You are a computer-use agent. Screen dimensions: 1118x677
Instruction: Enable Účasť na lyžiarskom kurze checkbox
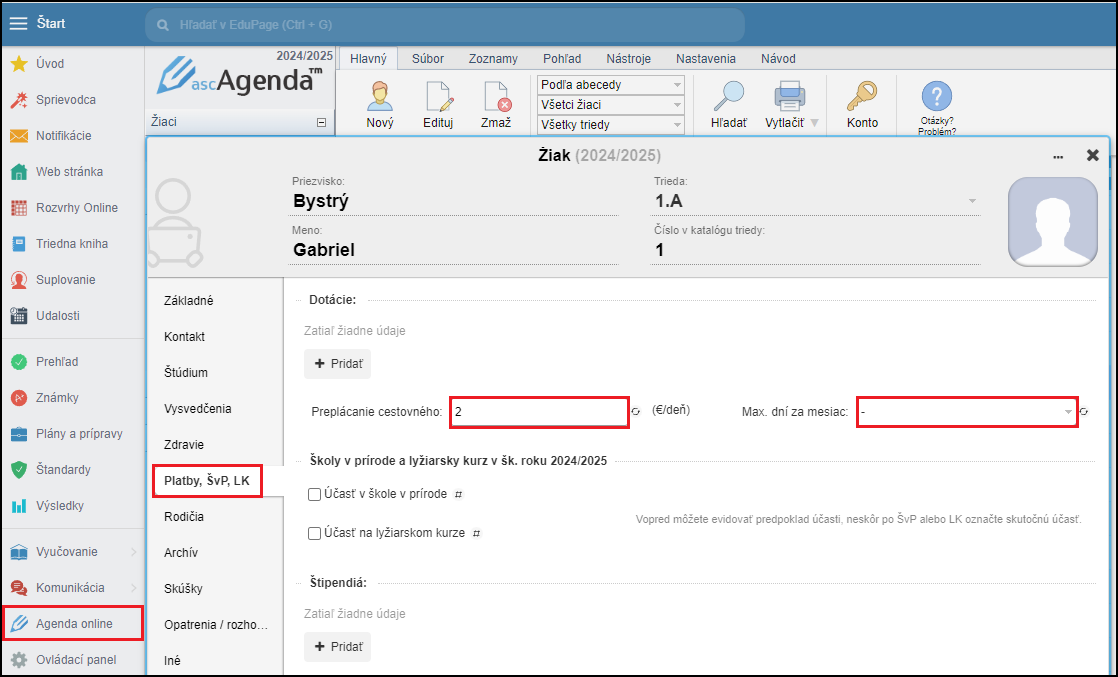pos(314,534)
